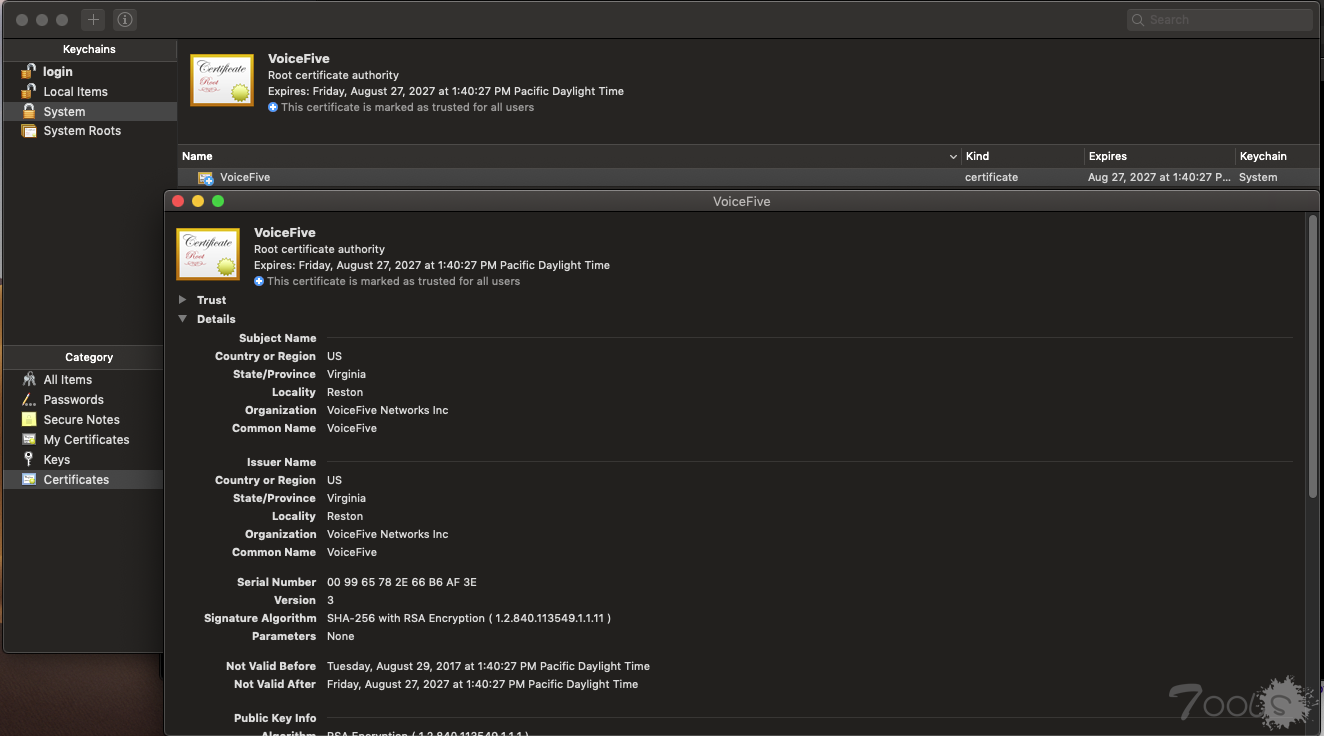This screenshot has width=1324, height=736.
Task: Select the Local Items keychain
Action: click(x=75, y=92)
